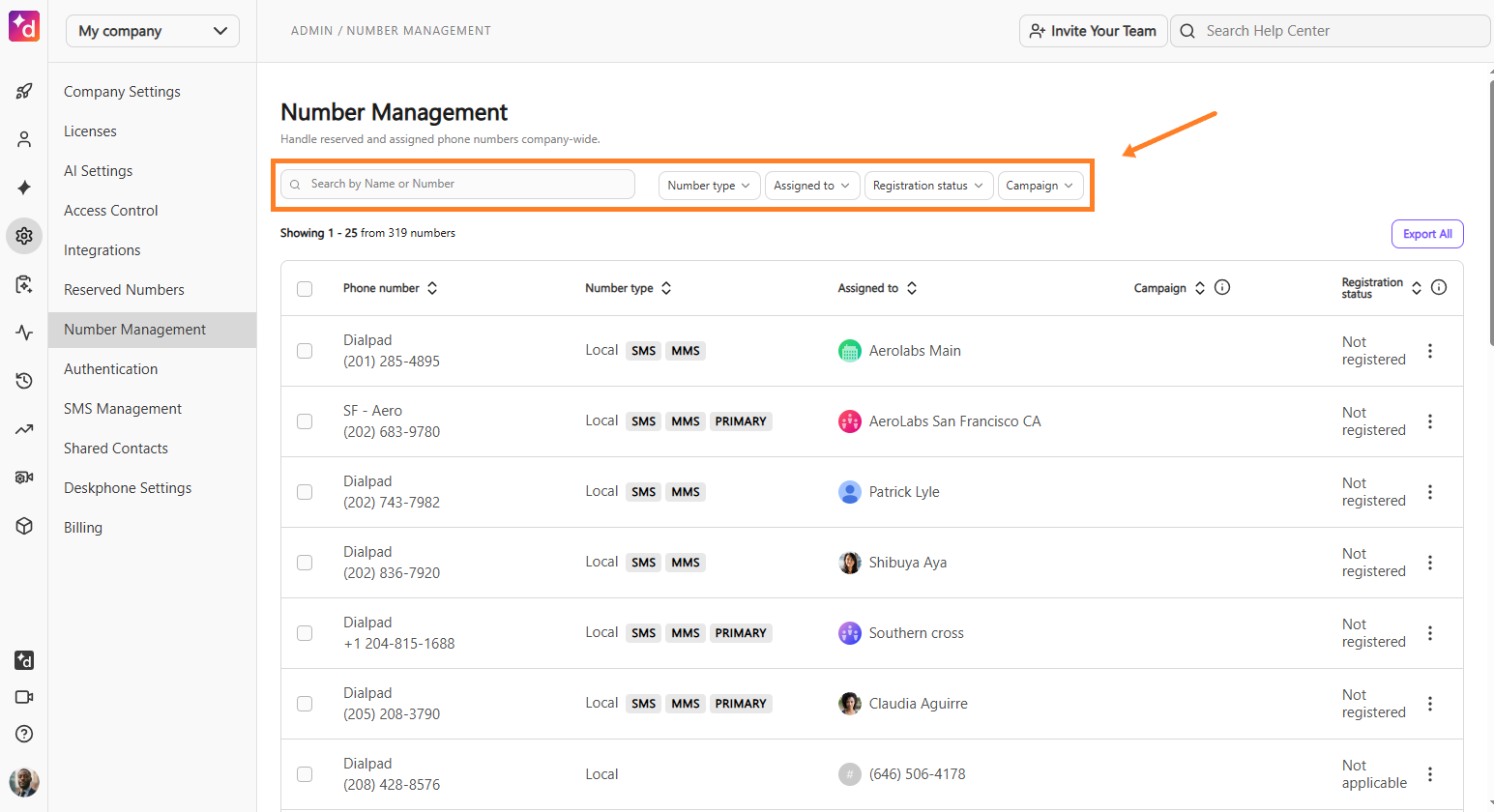Click the video camera icon in sidebar

24,697
